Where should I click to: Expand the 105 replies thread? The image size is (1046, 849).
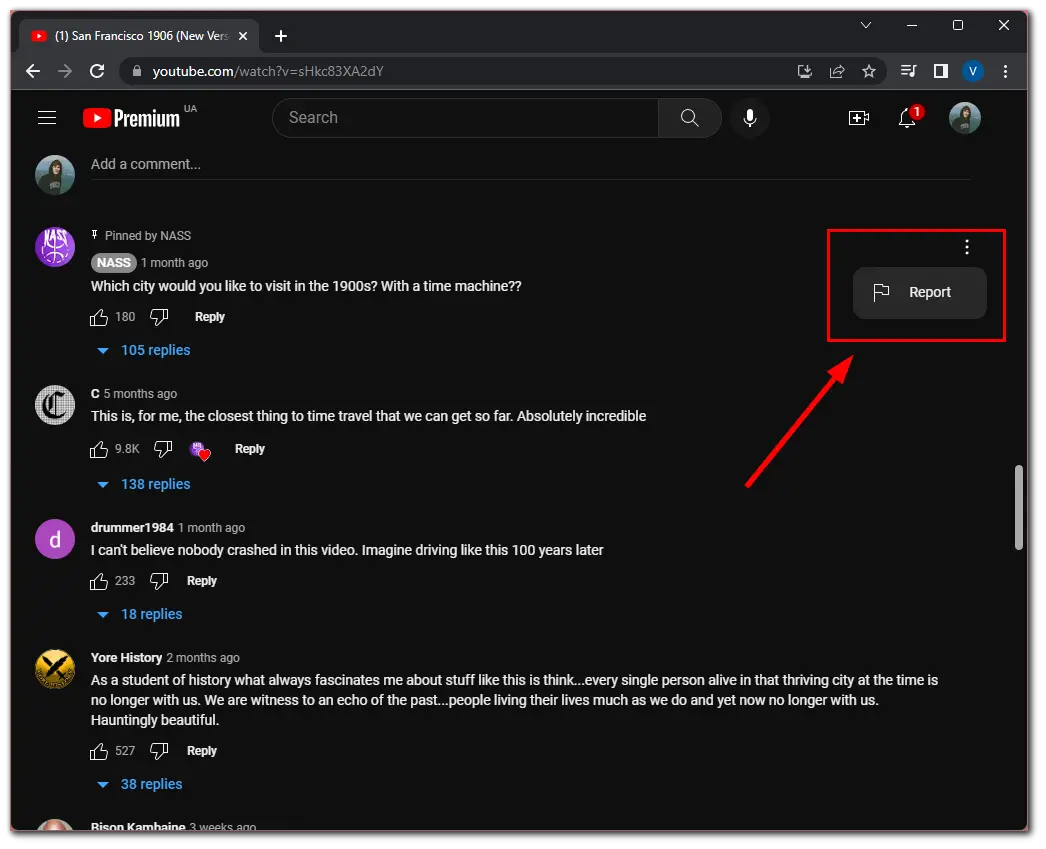tap(144, 350)
